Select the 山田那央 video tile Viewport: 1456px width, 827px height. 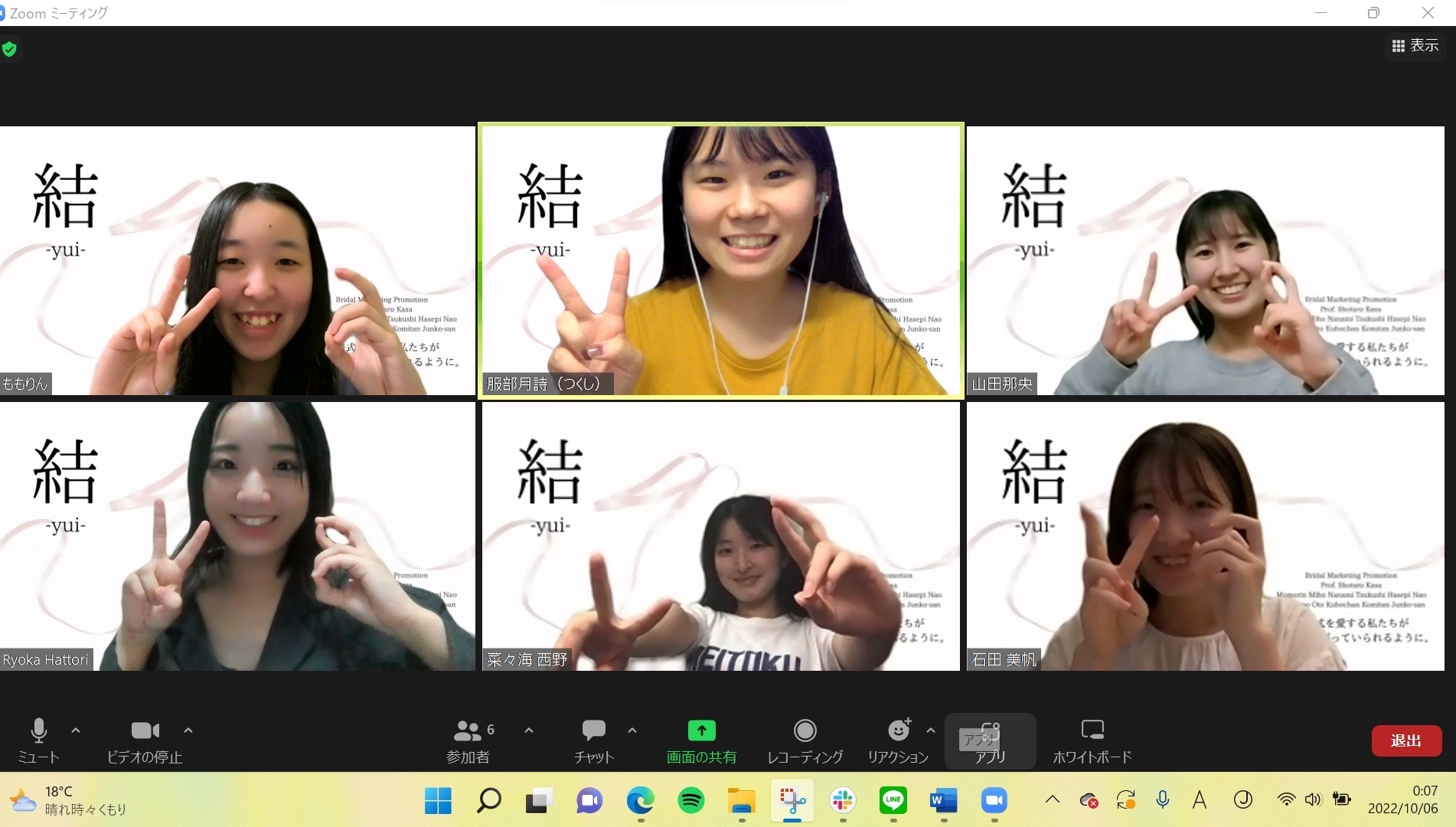tap(1205, 260)
